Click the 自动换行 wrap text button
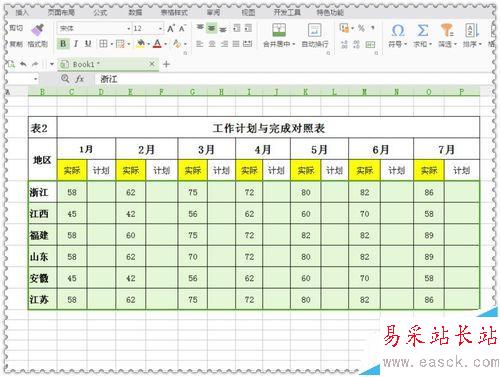The image size is (500, 377). pyautogui.click(x=314, y=35)
